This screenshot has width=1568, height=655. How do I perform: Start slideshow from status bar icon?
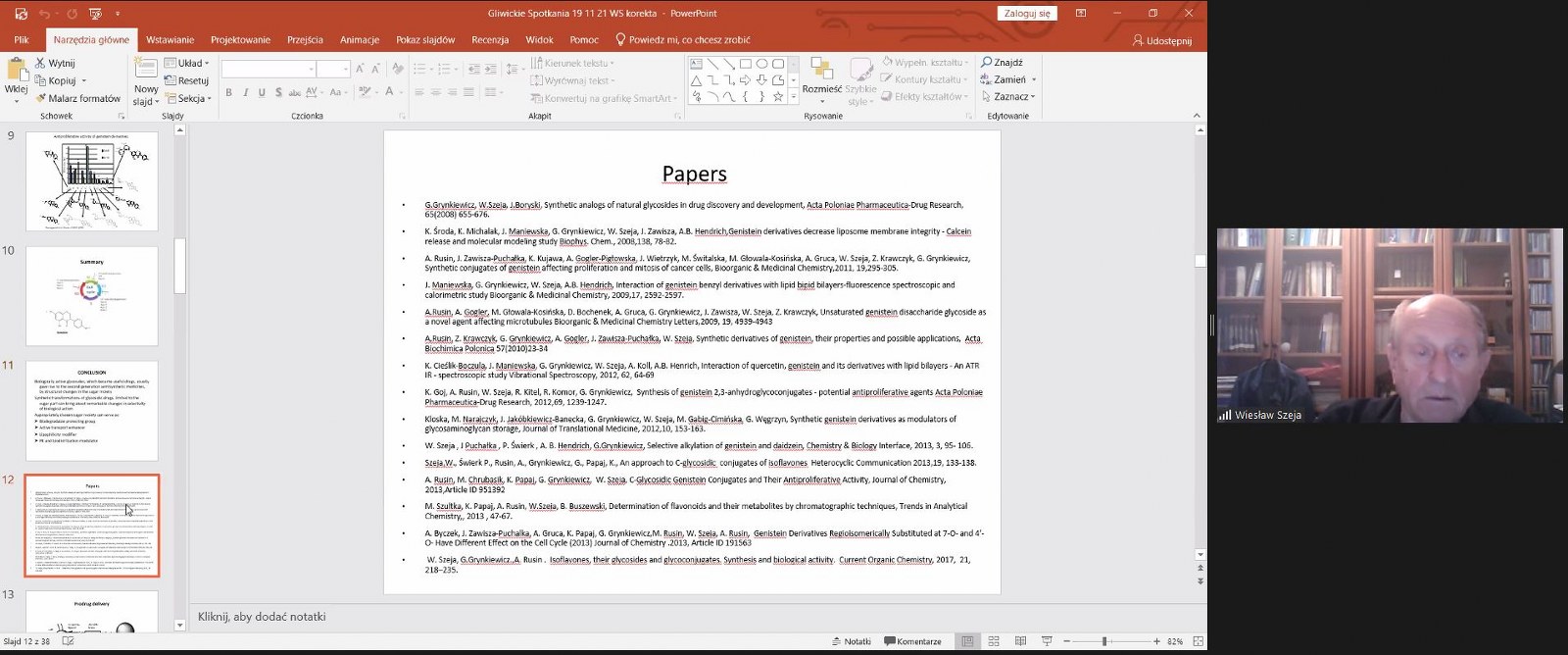1047,641
